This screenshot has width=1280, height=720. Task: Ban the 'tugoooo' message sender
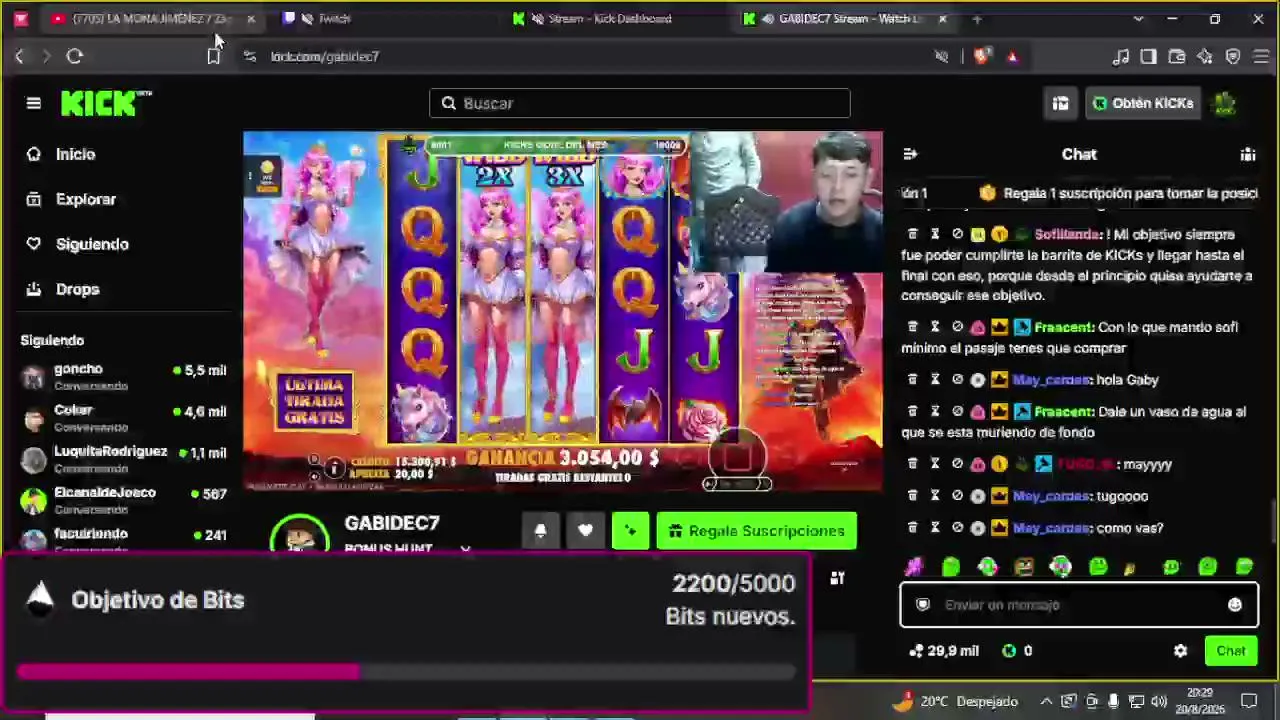[x=957, y=496]
